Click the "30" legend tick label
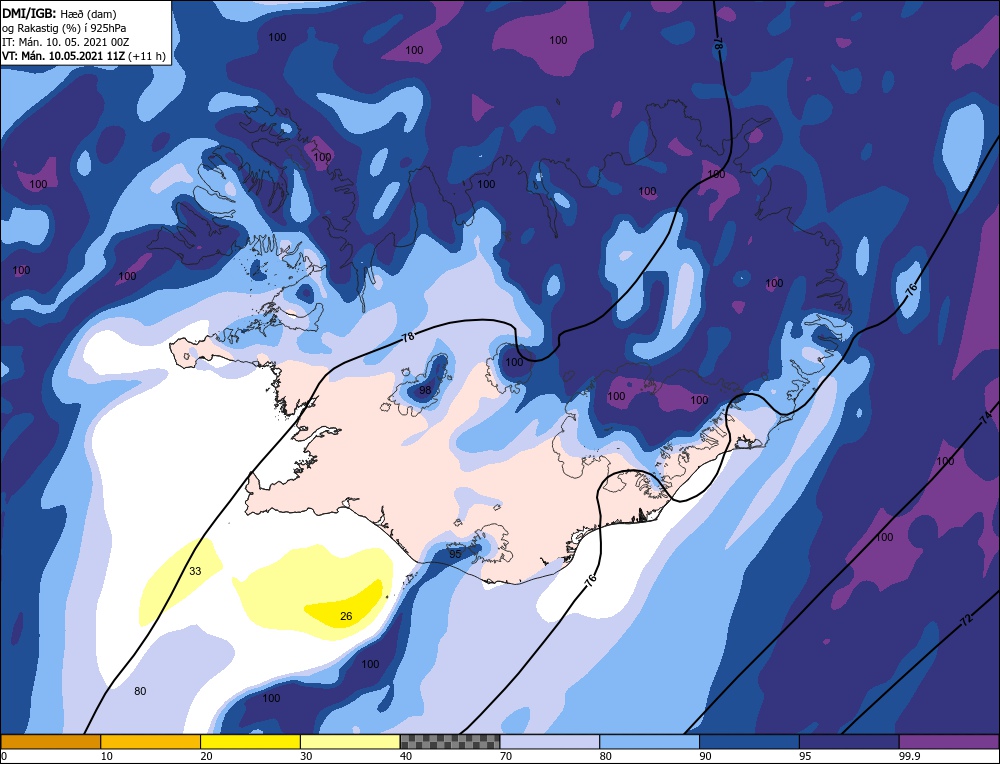Image resolution: width=1000 pixels, height=764 pixels. click(306, 756)
